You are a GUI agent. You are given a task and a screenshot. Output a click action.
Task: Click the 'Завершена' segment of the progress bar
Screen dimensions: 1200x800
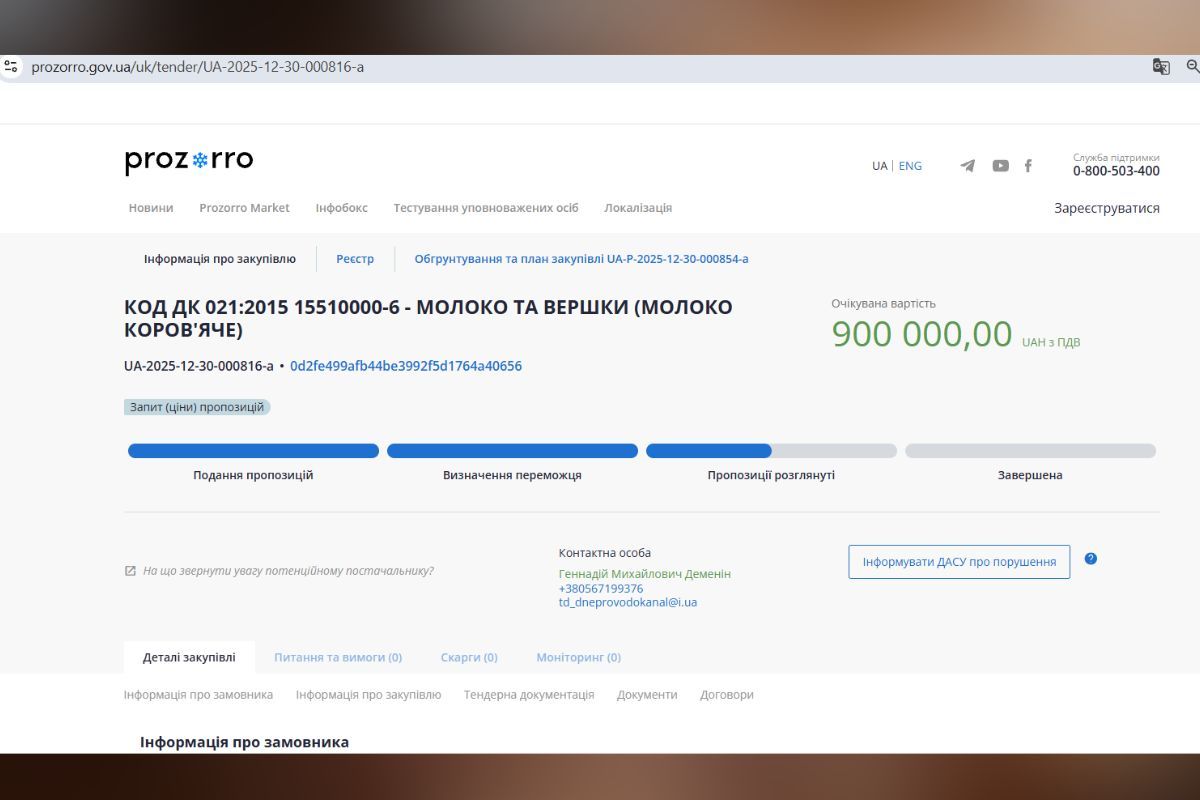(x=1029, y=451)
